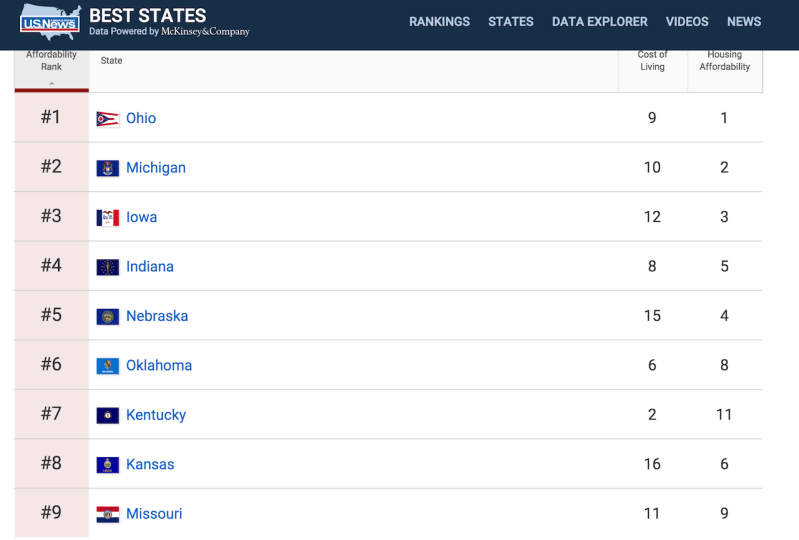Screen dimensions: 799x540
Task: Click the Iowa state flag icon
Action: coord(108,218)
